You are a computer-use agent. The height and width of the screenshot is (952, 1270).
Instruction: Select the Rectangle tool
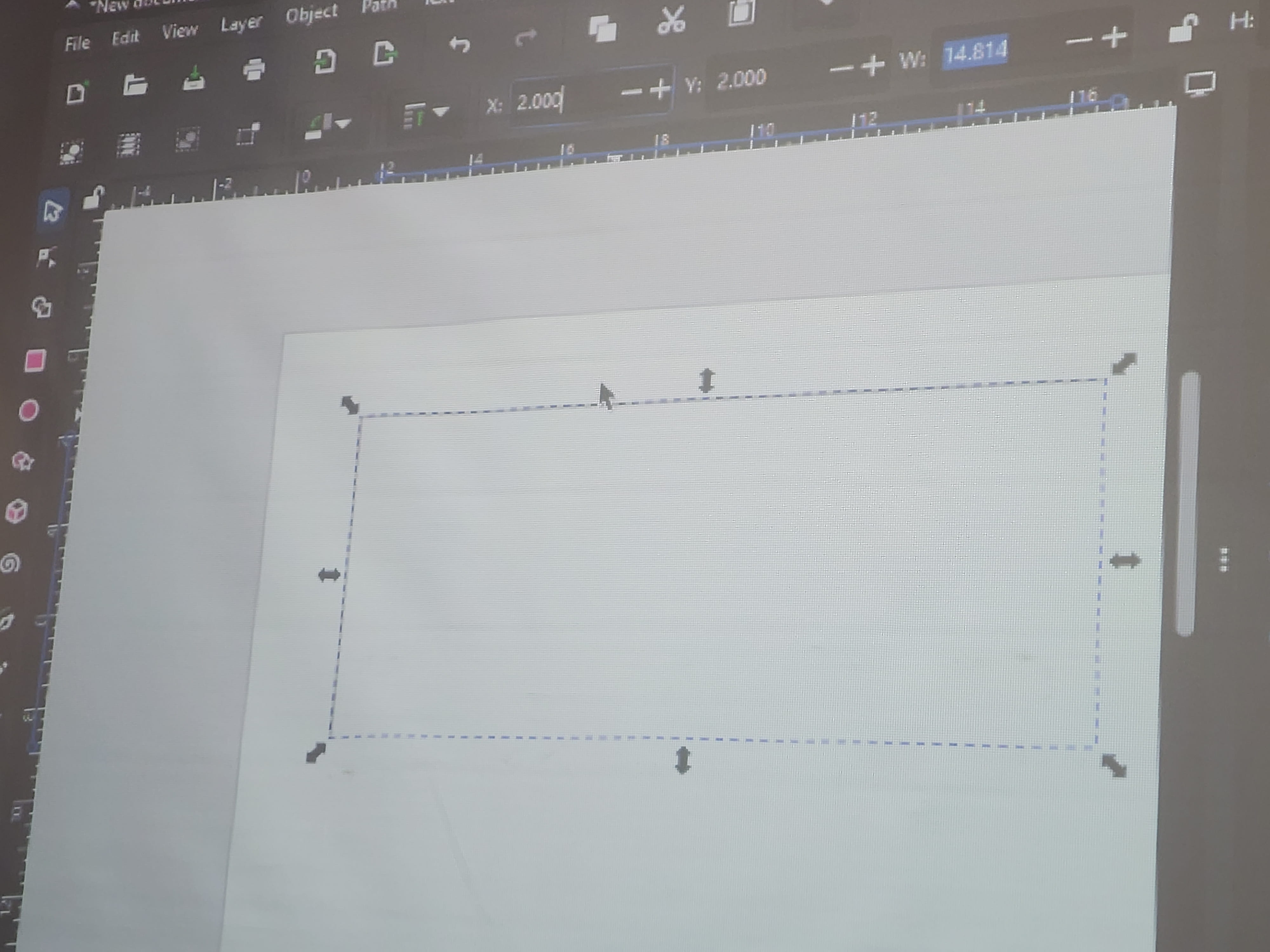tap(35, 361)
